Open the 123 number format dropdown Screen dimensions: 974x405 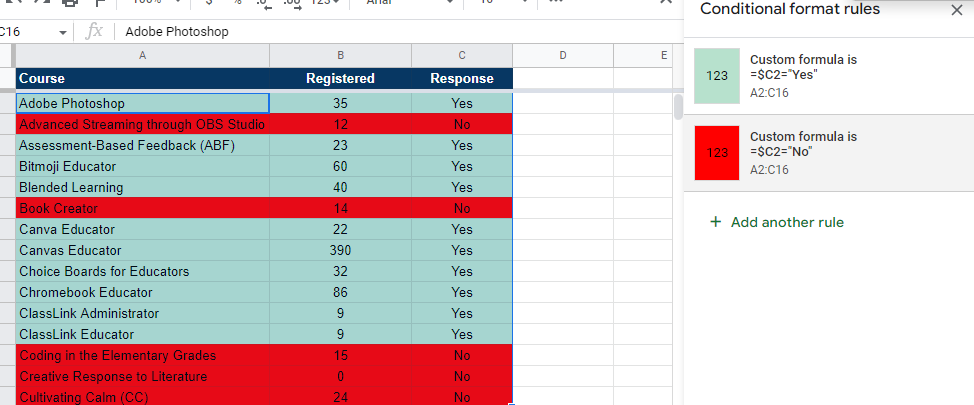pyautogui.click(x=325, y=2)
